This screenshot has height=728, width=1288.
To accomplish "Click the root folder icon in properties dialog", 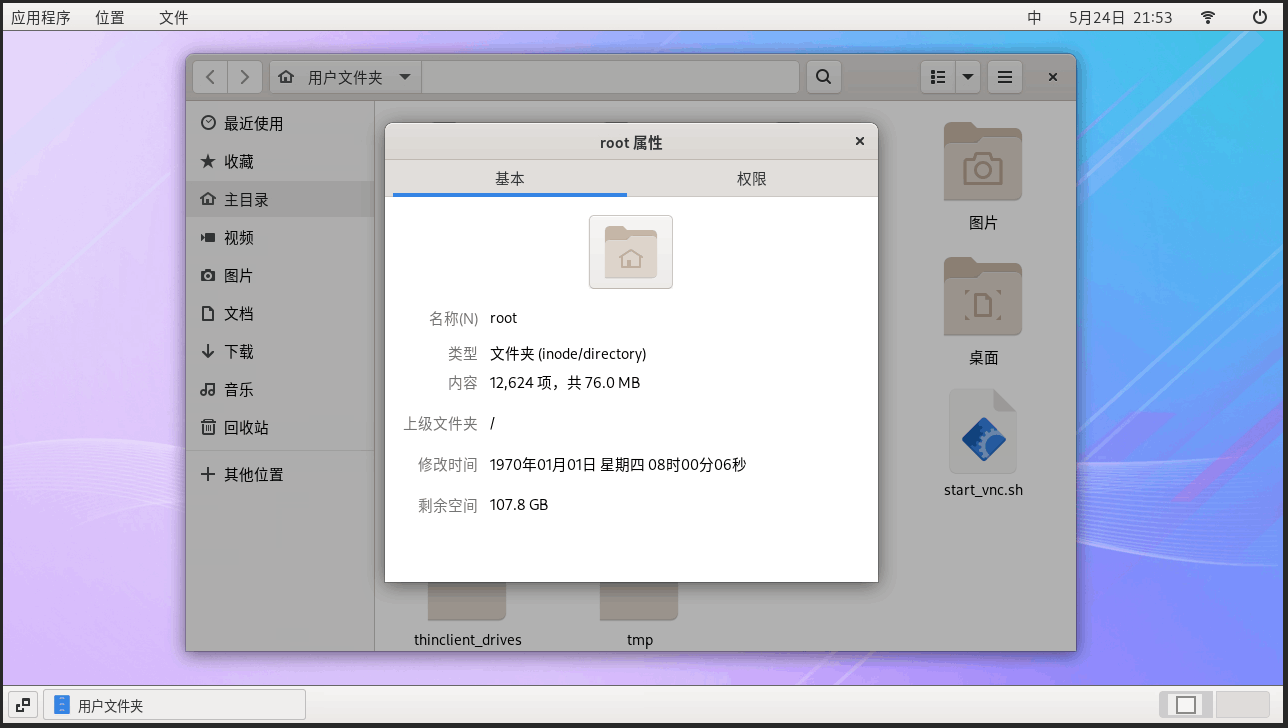I will 631,252.
